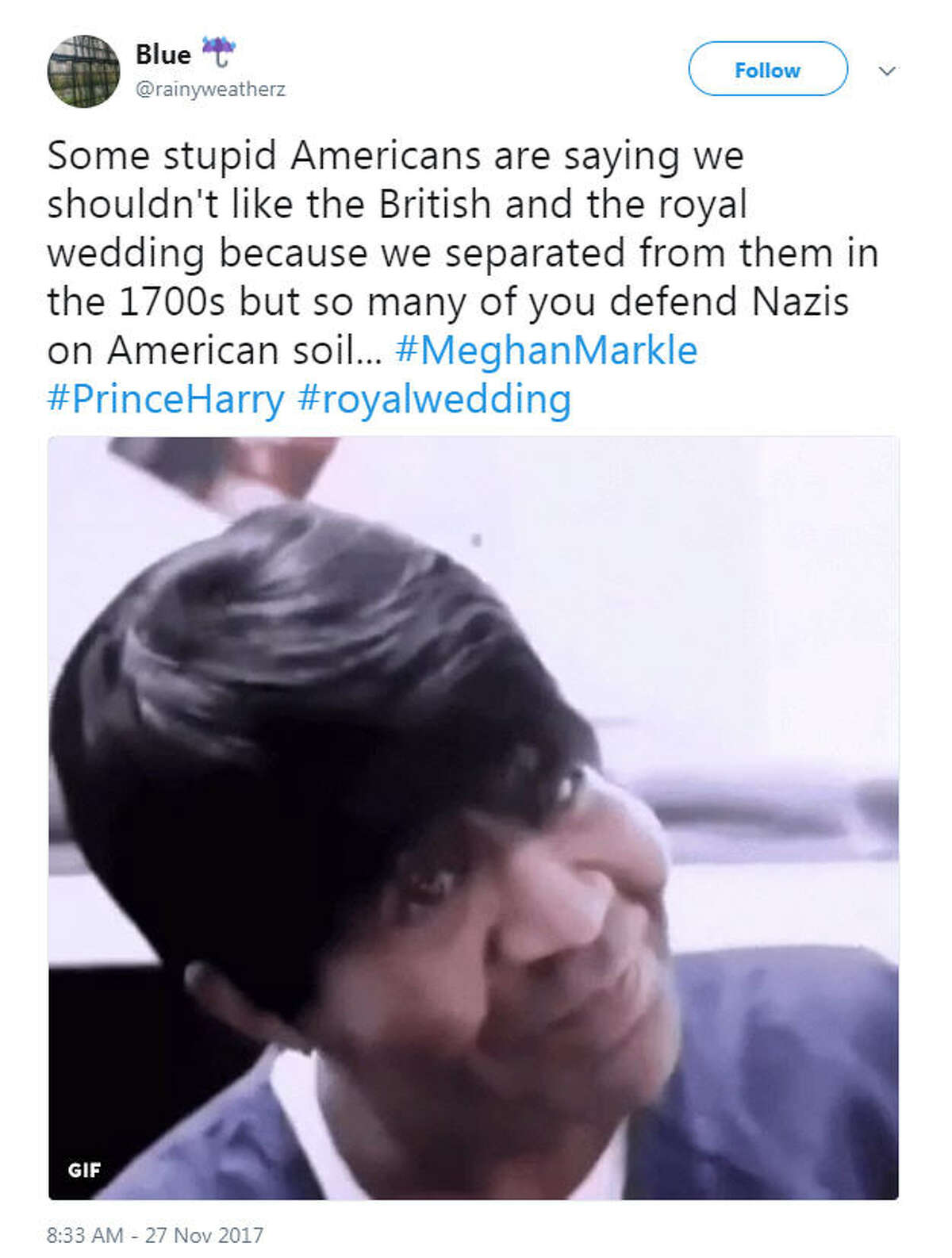Open Blue's round profile avatar
952x1258 pixels.
click(84, 71)
